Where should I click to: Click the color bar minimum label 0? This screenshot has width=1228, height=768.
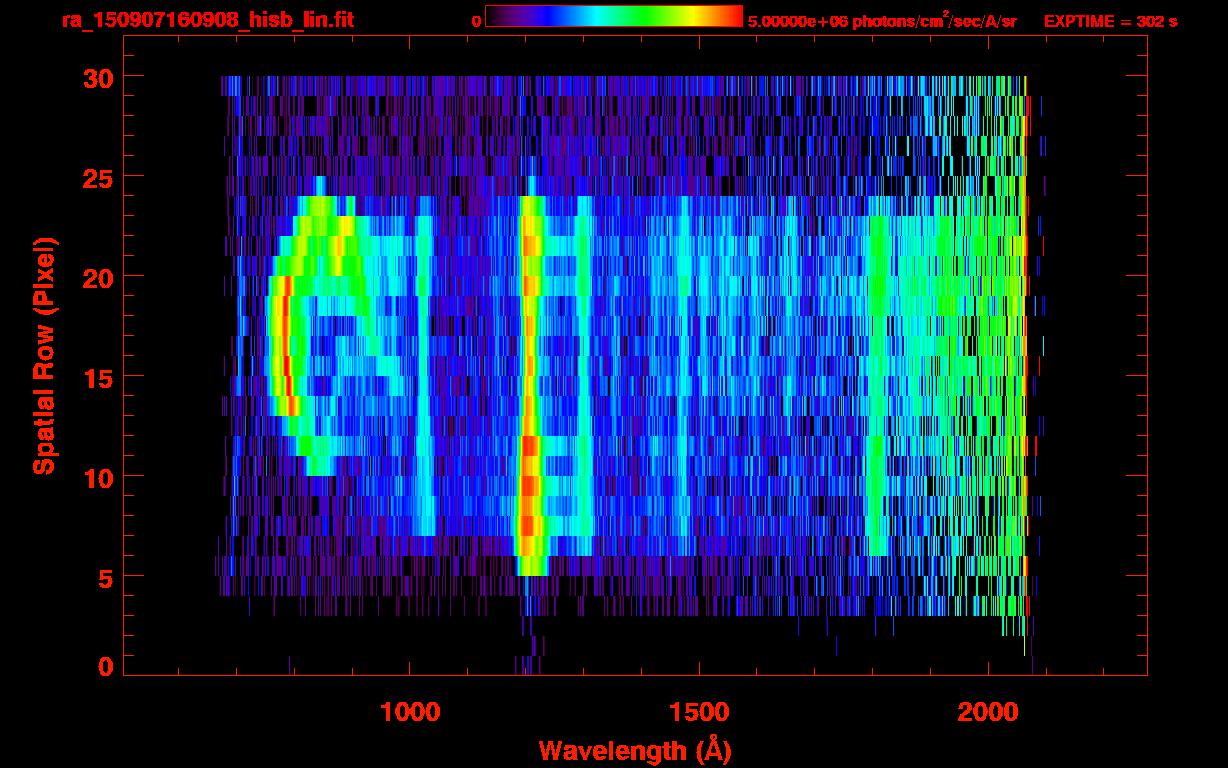coord(476,21)
